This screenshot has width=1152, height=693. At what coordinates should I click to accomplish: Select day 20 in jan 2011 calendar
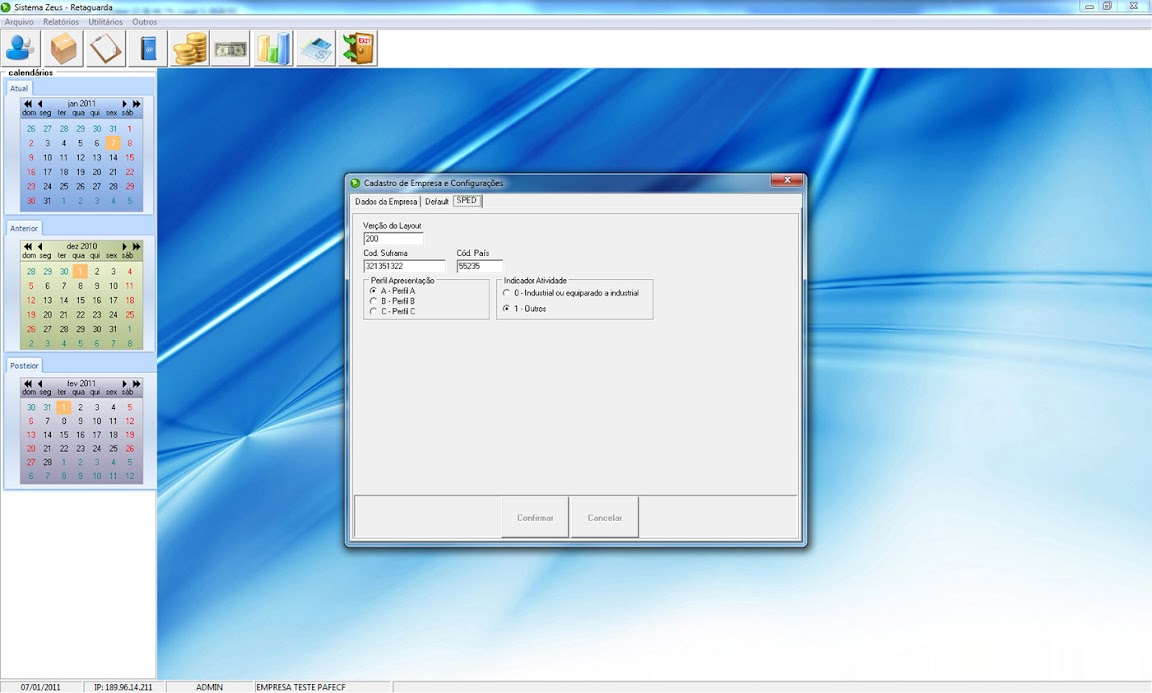(96, 172)
